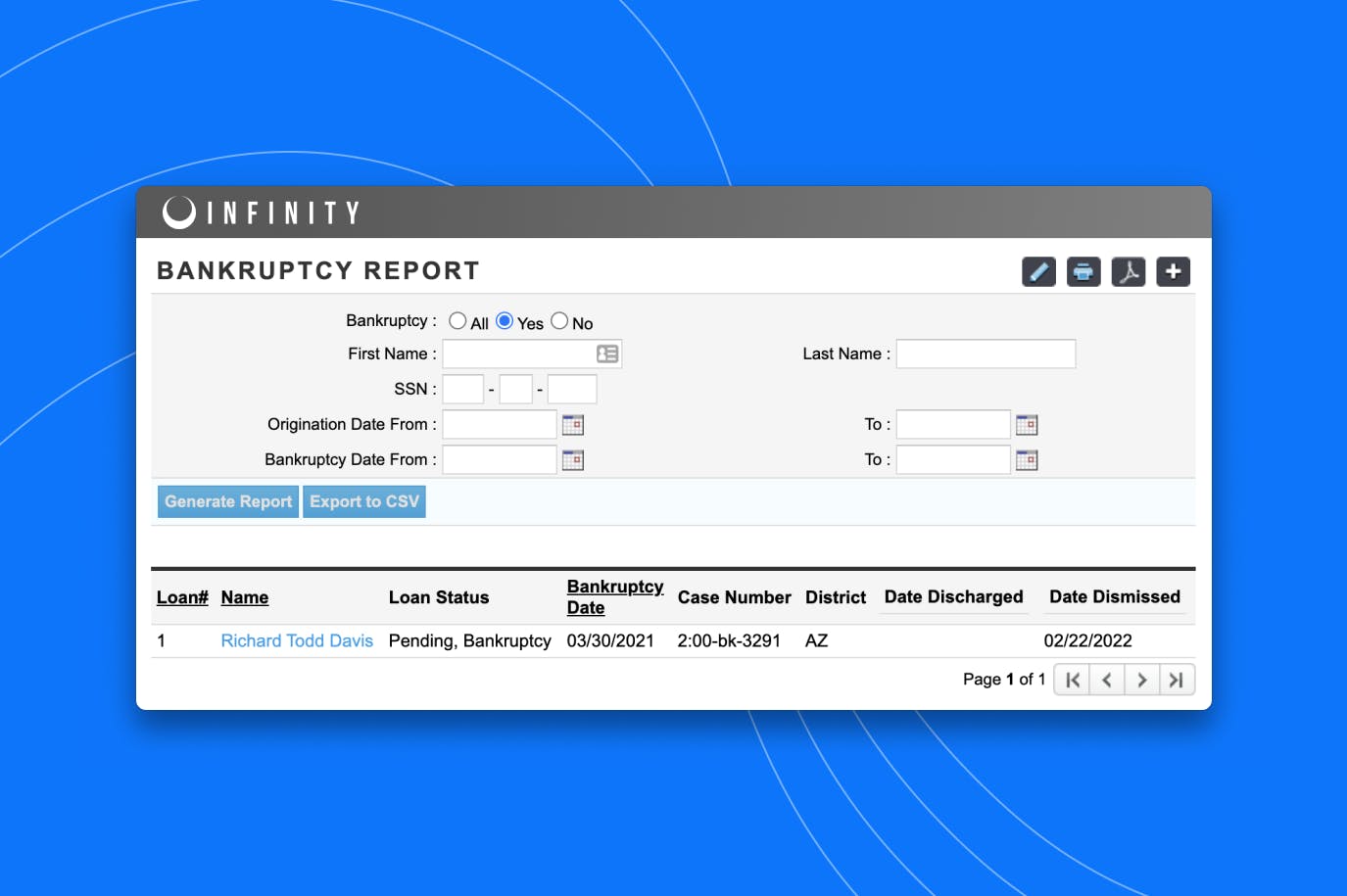The width and height of the screenshot is (1347, 896).
Task: Export the results to CSV
Action: pos(363,501)
